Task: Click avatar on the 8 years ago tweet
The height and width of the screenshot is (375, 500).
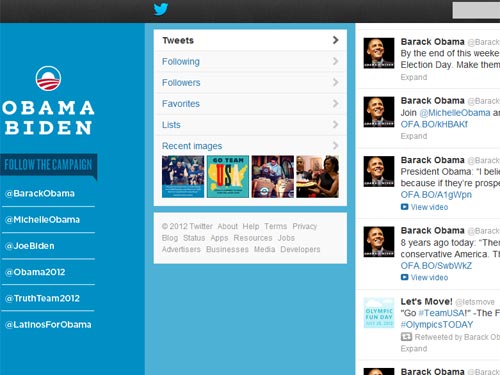Action: 379,242
